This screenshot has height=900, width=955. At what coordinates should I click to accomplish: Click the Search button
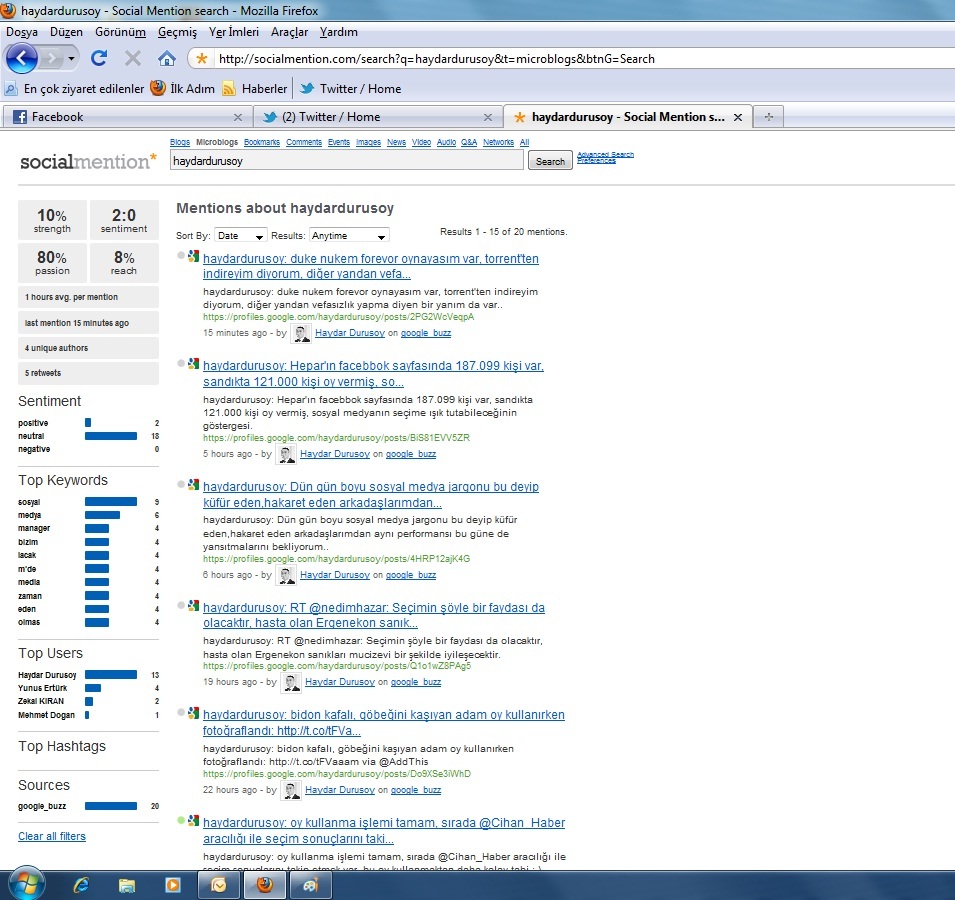click(x=550, y=161)
